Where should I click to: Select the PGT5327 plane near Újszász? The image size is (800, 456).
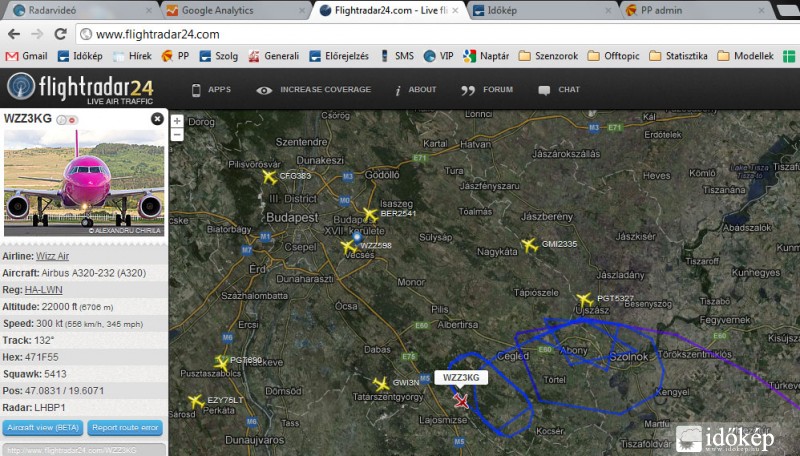tap(585, 300)
